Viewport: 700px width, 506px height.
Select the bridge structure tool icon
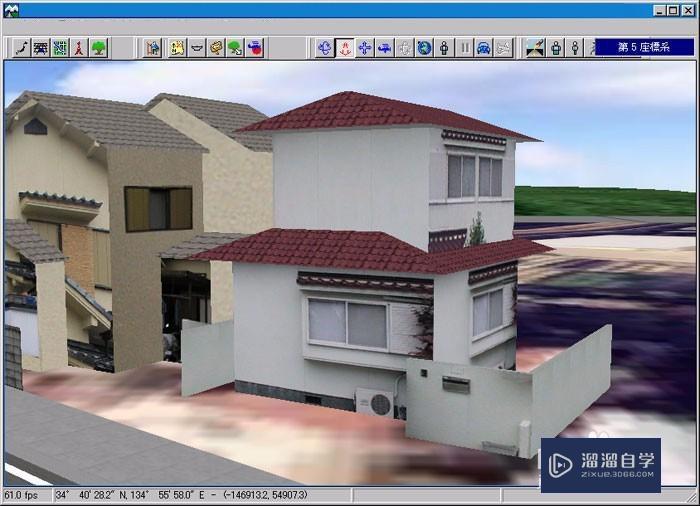(41, 48)
